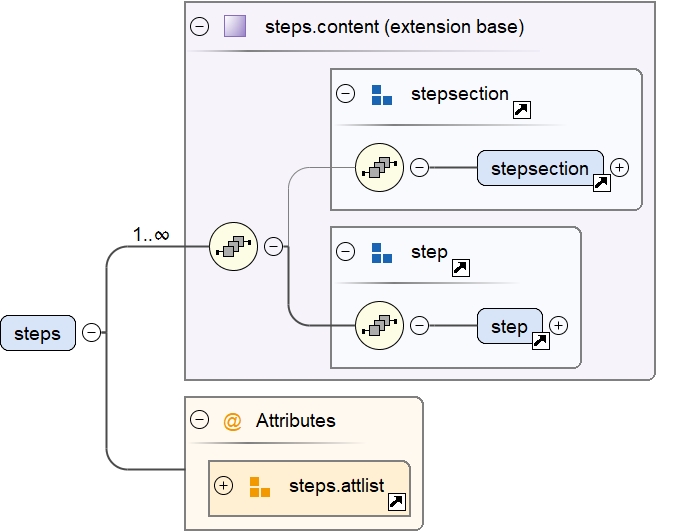The height and width of the screenshot is (532, 684).
Task: Click the blue stepsection group icon
Action: click(381, 95)
